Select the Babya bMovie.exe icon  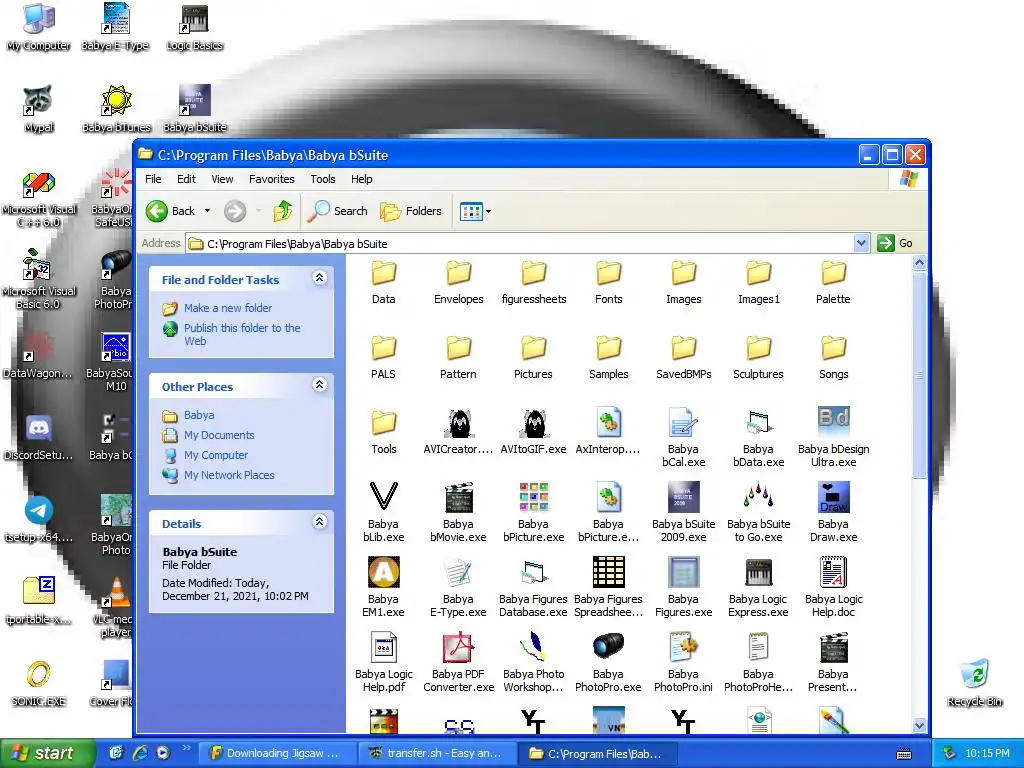point(458,498)
